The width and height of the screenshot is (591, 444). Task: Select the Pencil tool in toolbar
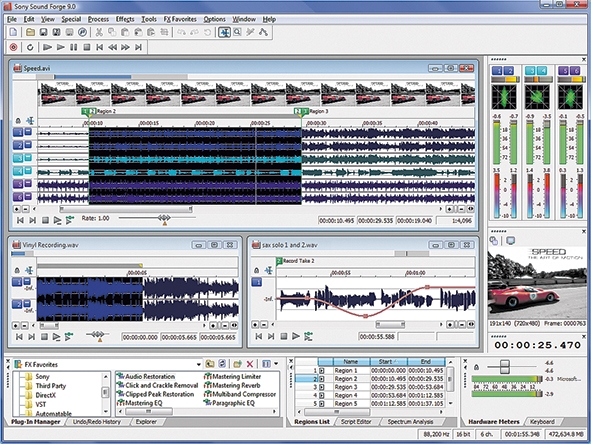250,32
